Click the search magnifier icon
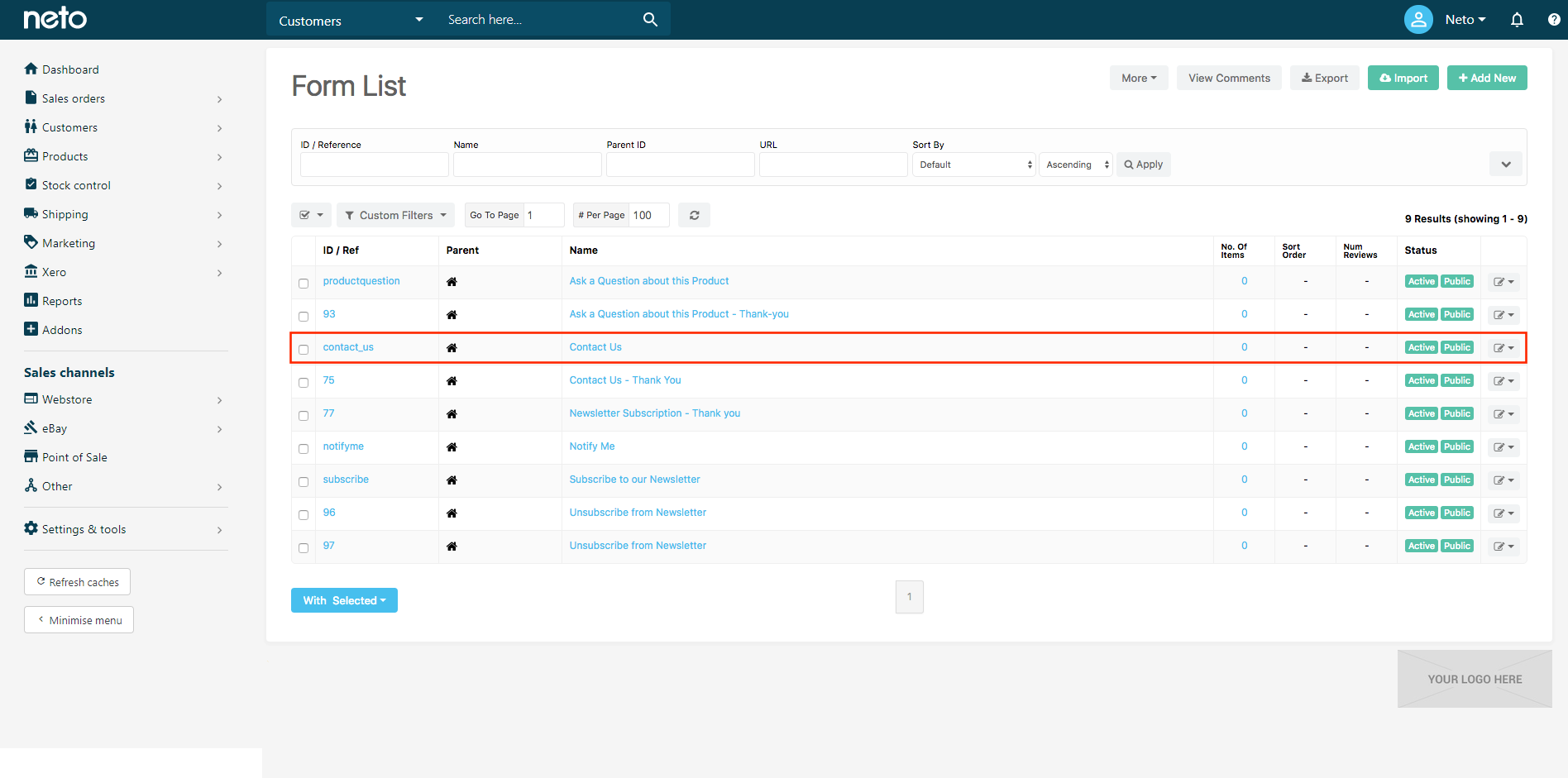This screenshot has height=778, width=1568. pos(650,19)
